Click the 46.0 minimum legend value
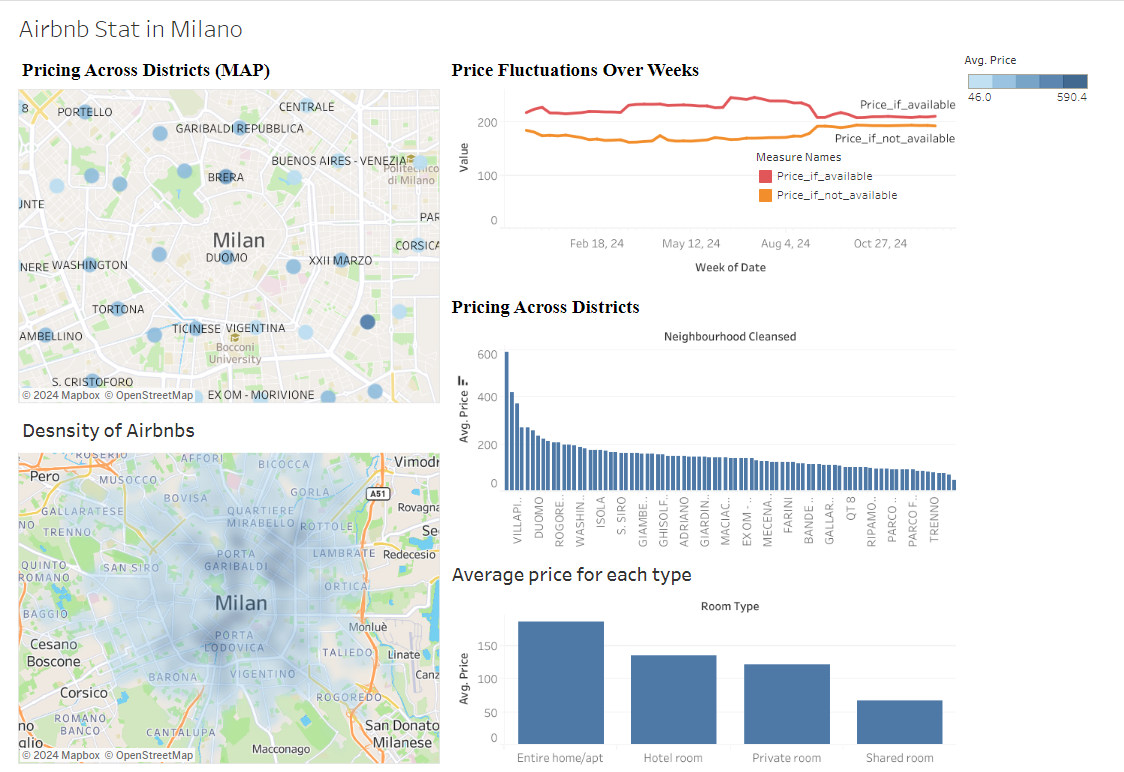 click(x=980, y=97)
